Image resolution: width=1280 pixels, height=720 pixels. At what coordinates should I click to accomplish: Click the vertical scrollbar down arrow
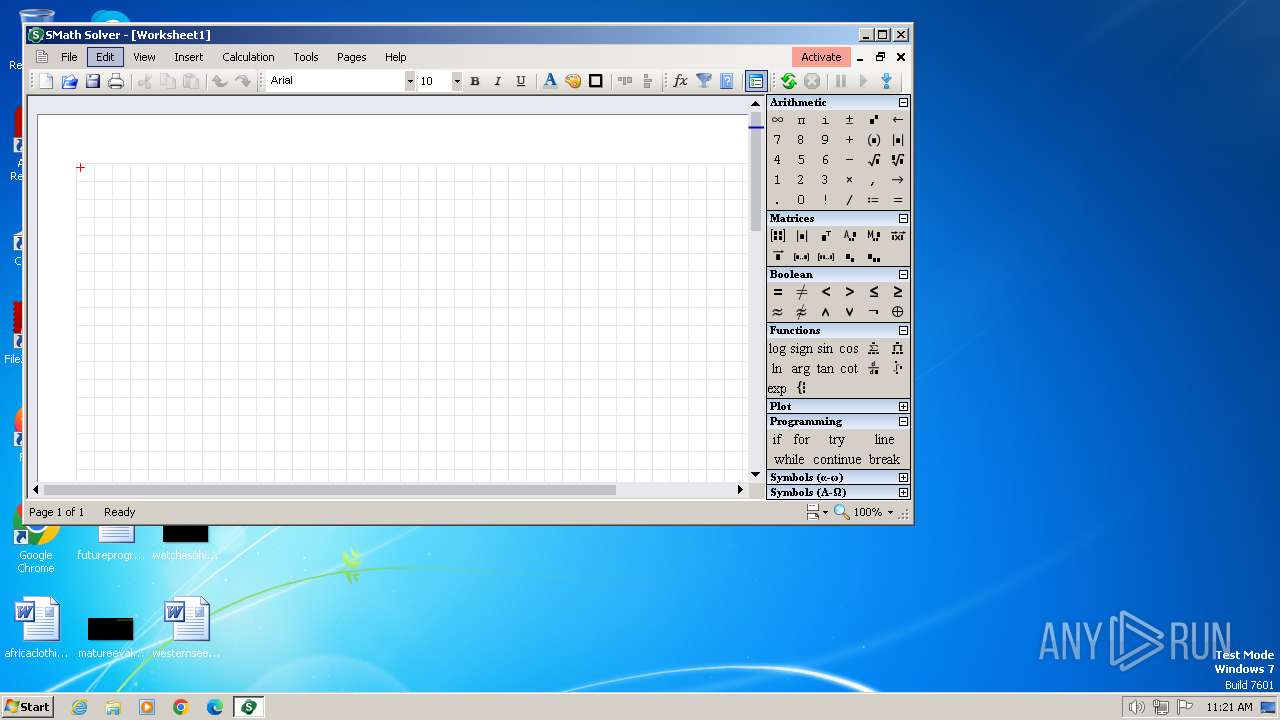pos(755,475)
